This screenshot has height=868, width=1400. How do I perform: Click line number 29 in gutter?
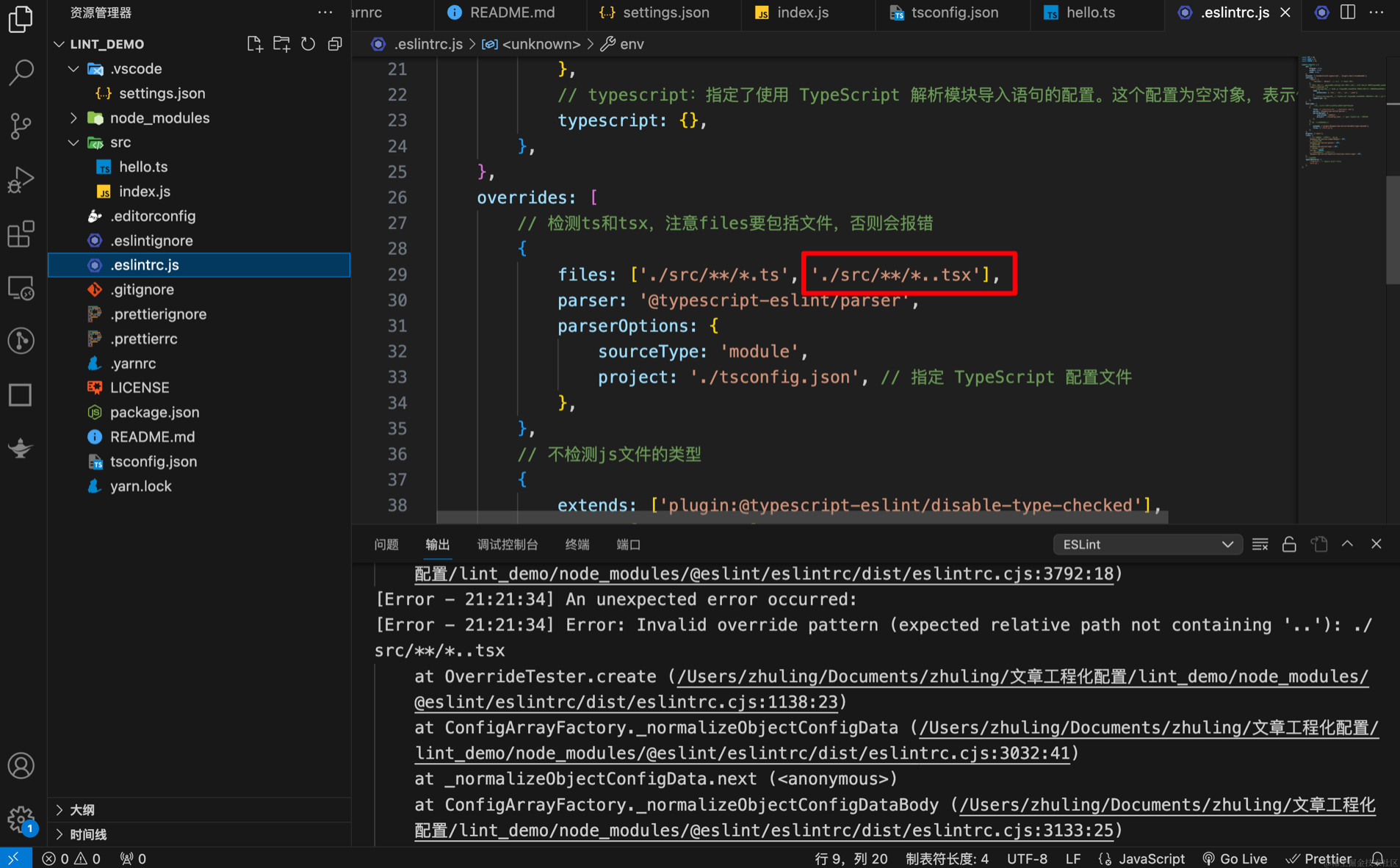coord(397,275)
